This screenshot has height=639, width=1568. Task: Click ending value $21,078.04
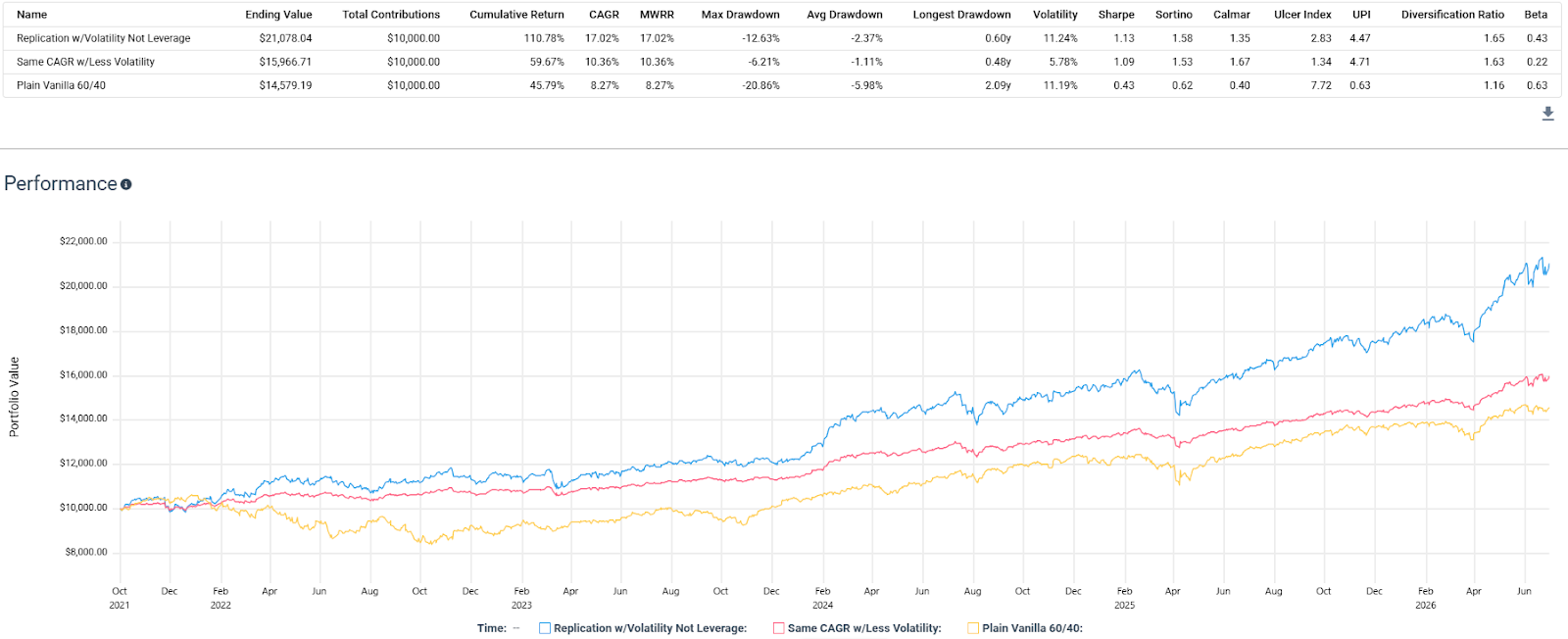coord(286,38)
